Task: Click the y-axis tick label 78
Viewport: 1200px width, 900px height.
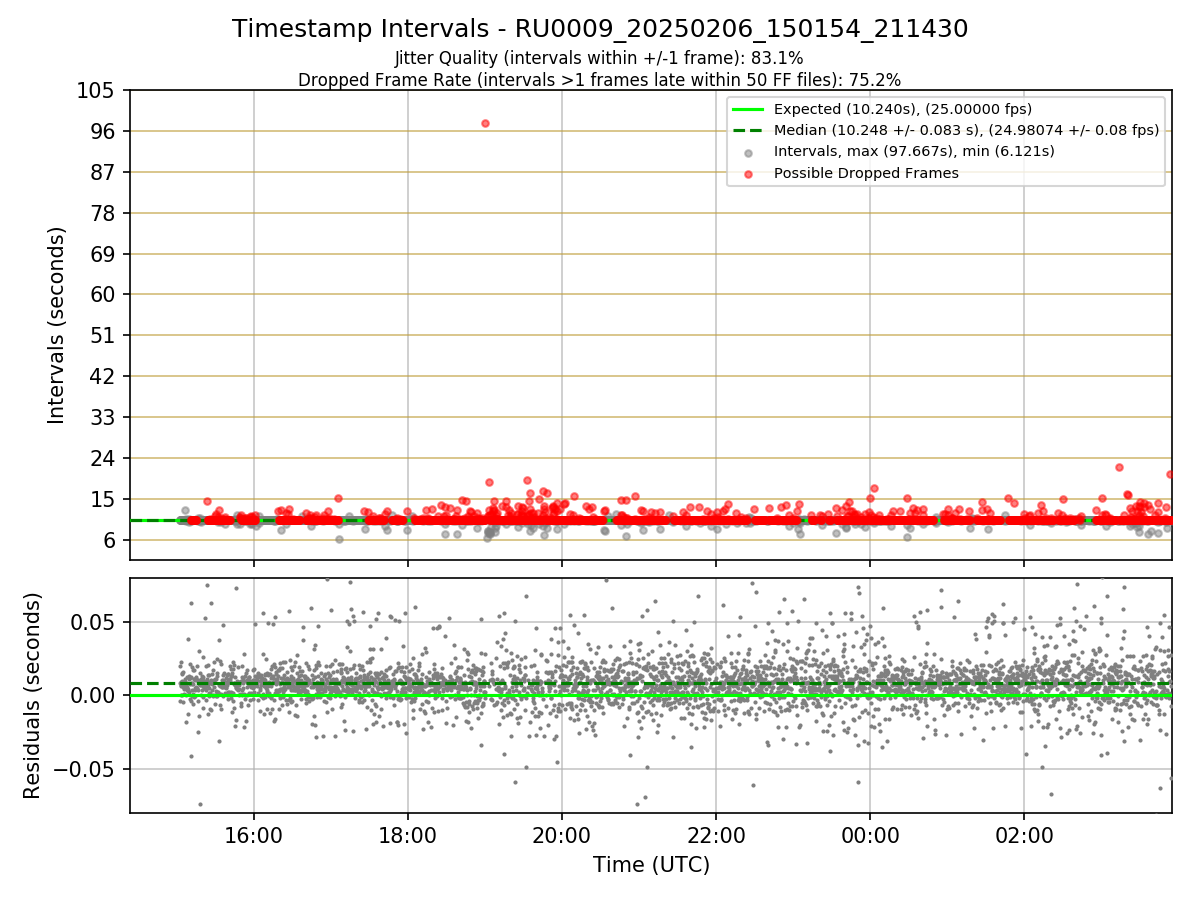Action: pos(104,213)
